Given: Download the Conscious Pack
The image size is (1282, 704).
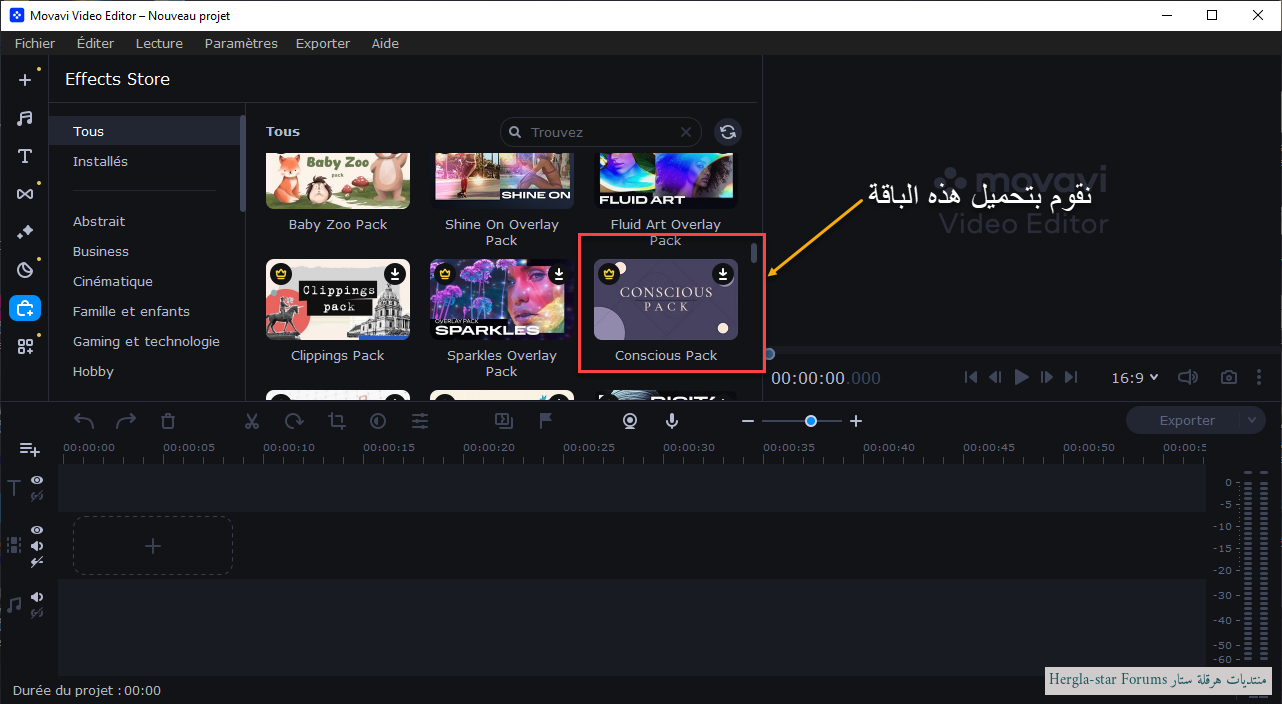Looking at the screenshot, I should 723,273.
